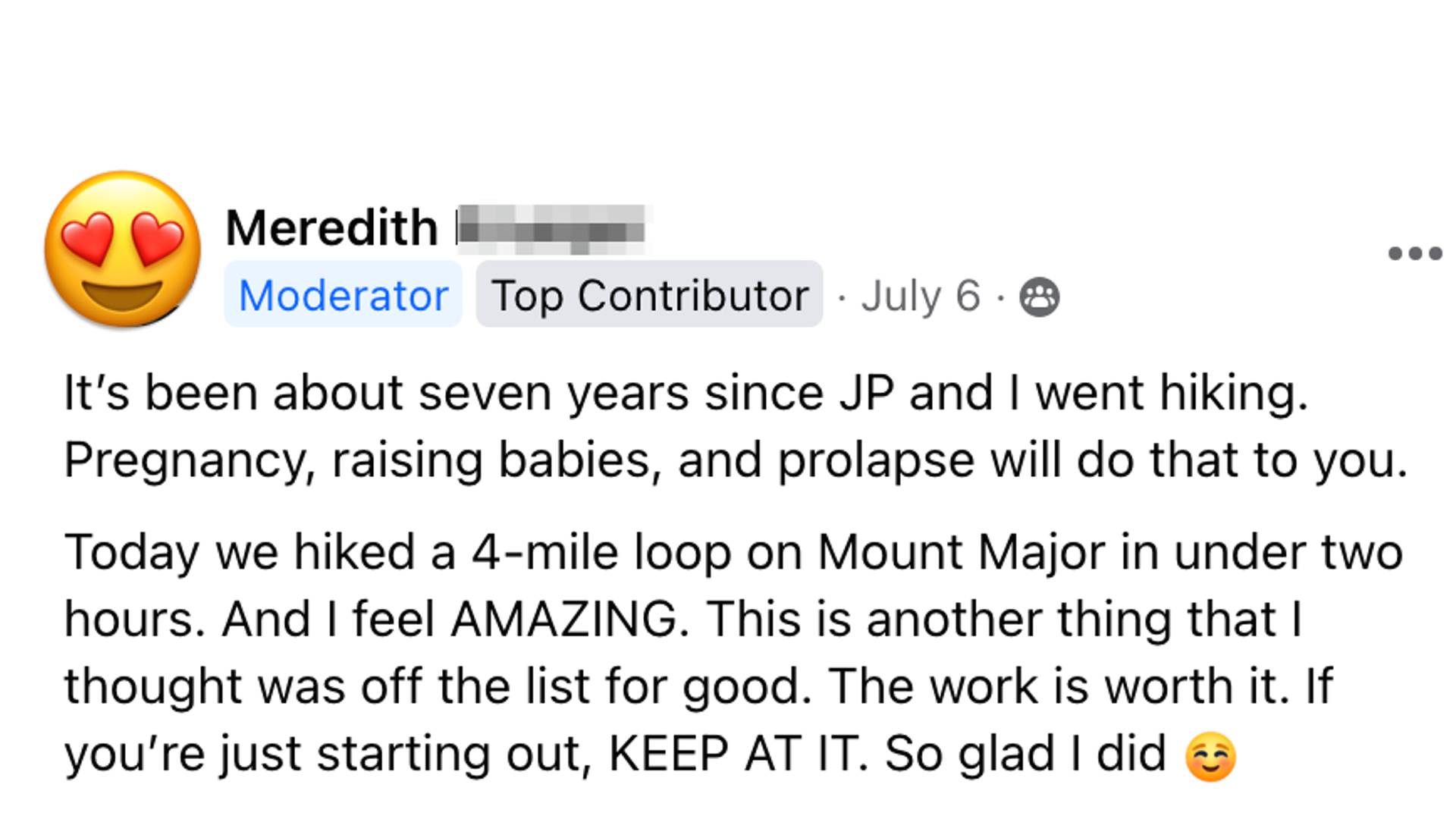Screen dimensions: 1456x819
Task: Click the text "So glad I did"
Action: [1025, 753]
